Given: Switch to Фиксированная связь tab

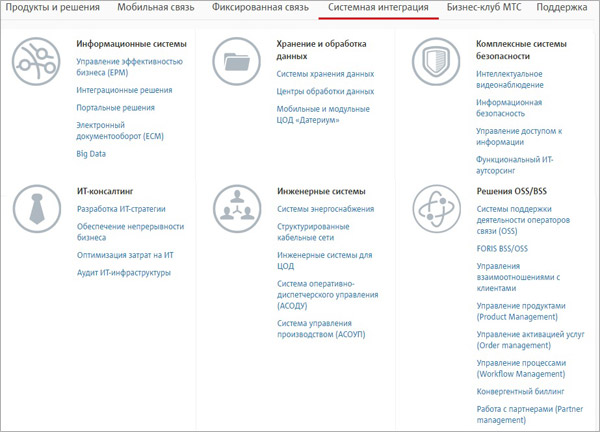Looking at the screenshot, I should (260, 7).
